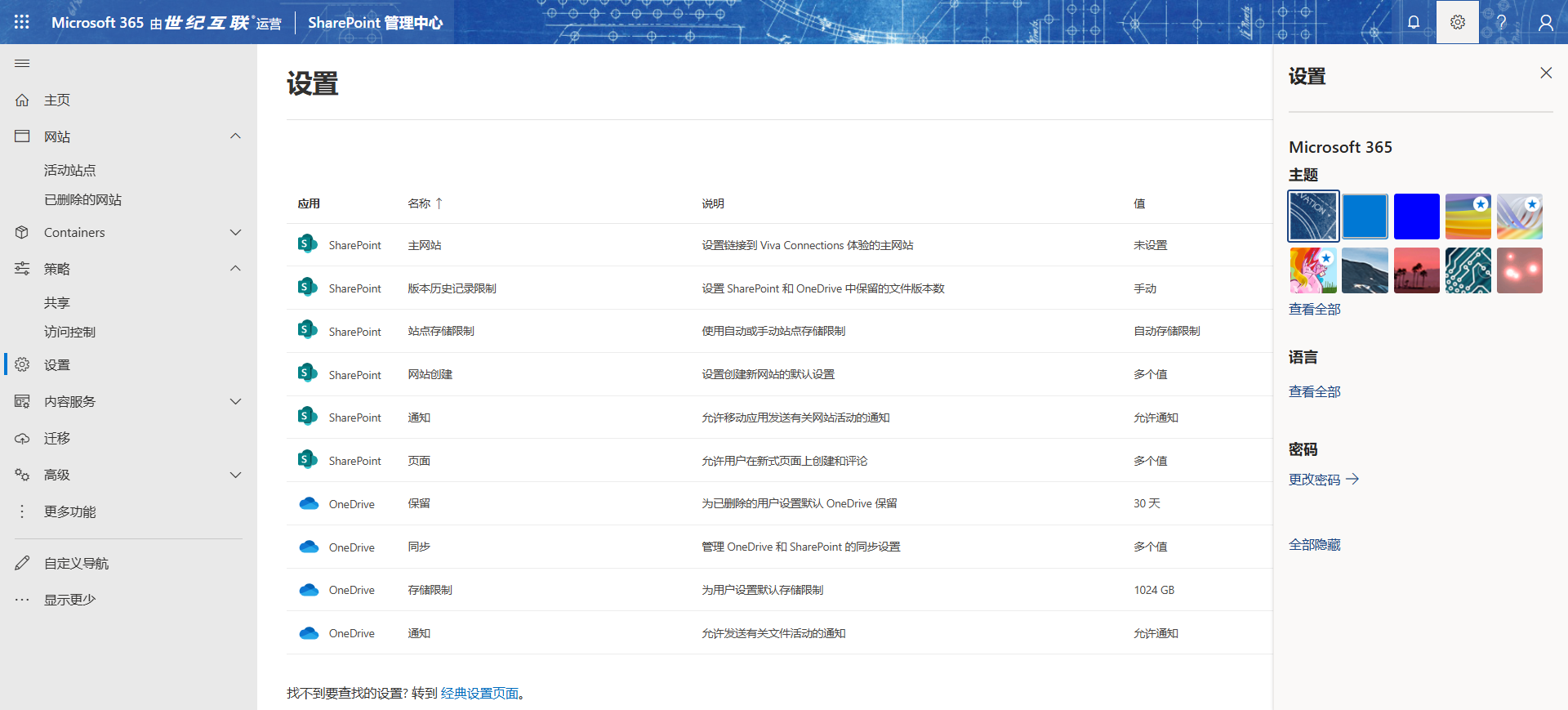Select the dark blue theme swatch

coord(1416,217)
